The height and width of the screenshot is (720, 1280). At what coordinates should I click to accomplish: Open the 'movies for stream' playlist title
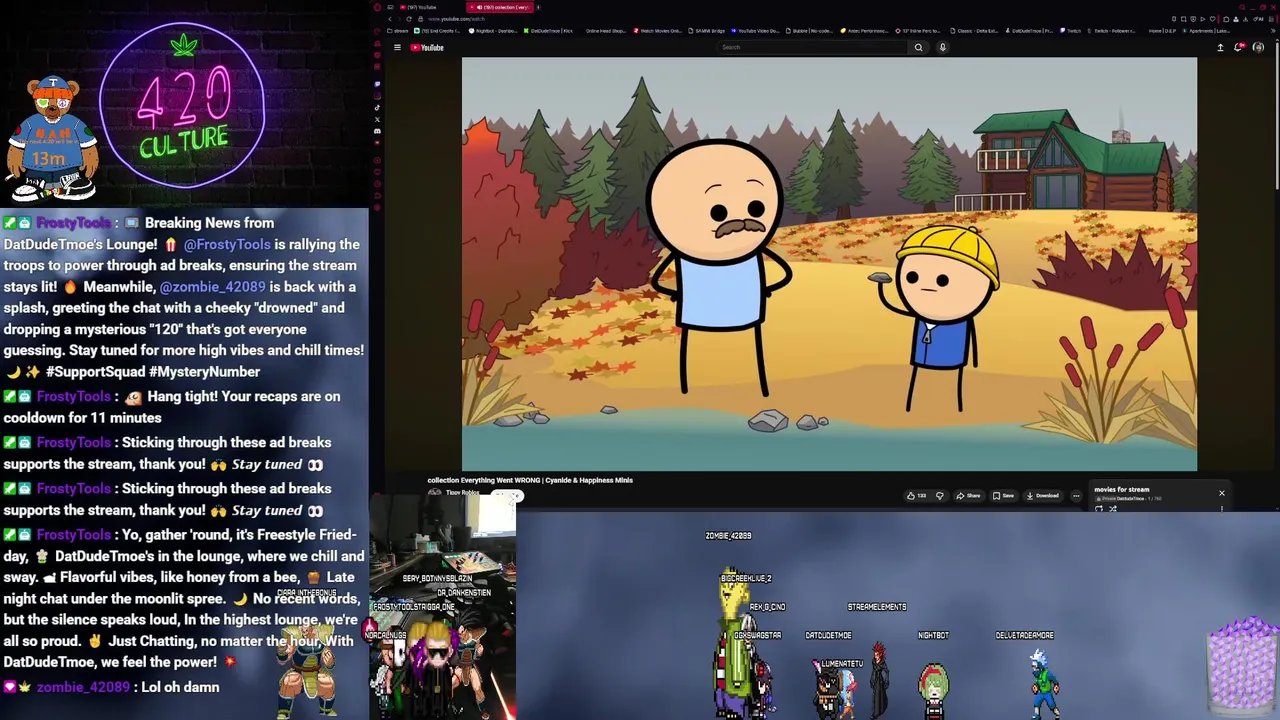(1121, 489)
